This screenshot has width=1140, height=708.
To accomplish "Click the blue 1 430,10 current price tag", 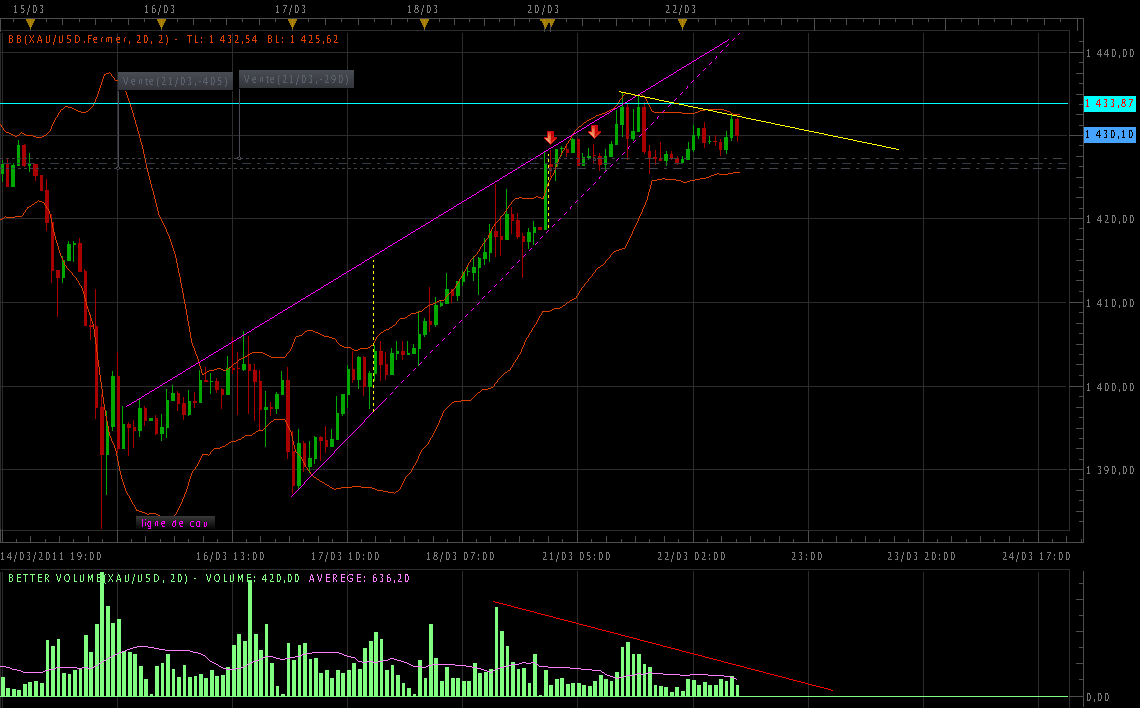I will (1109, 134).
